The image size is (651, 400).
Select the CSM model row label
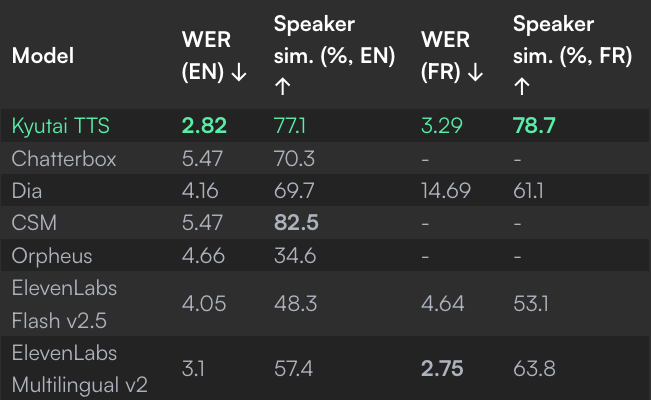point(34,223)
